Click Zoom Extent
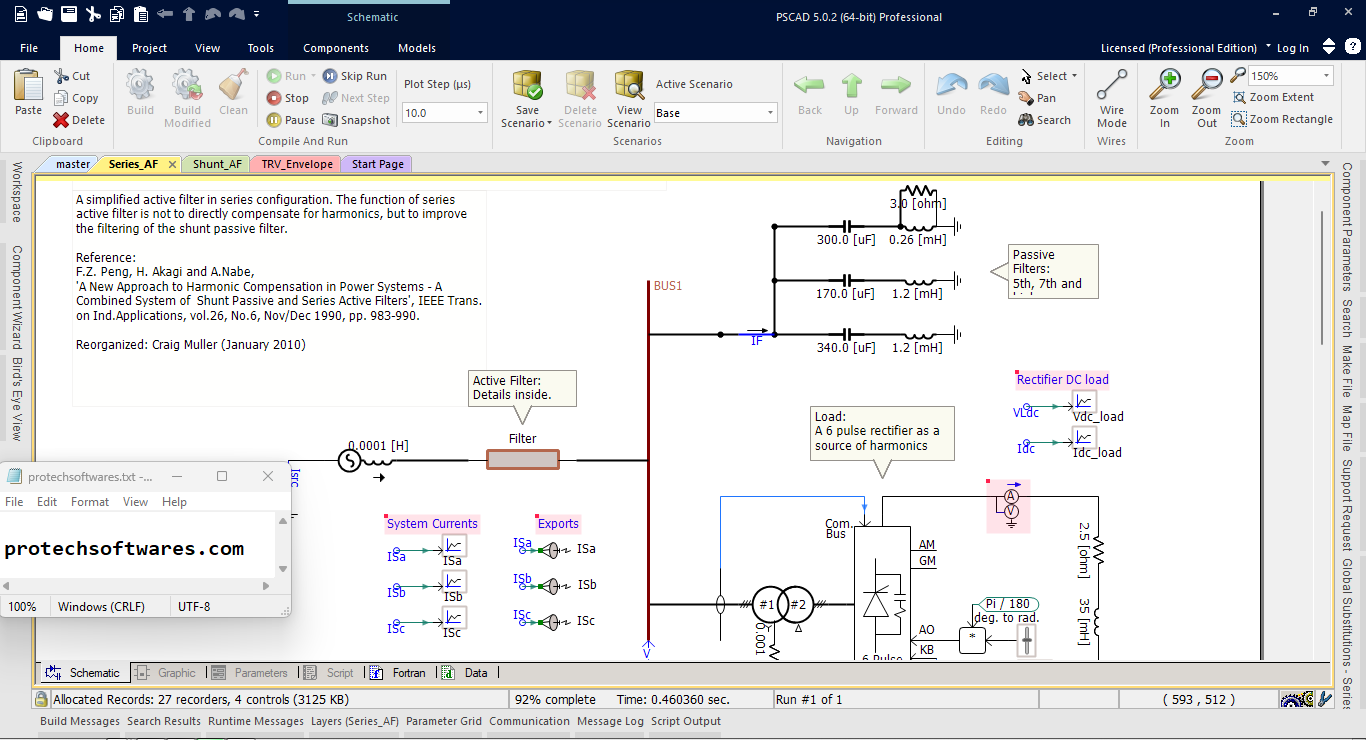 (x=1273, y=97)
